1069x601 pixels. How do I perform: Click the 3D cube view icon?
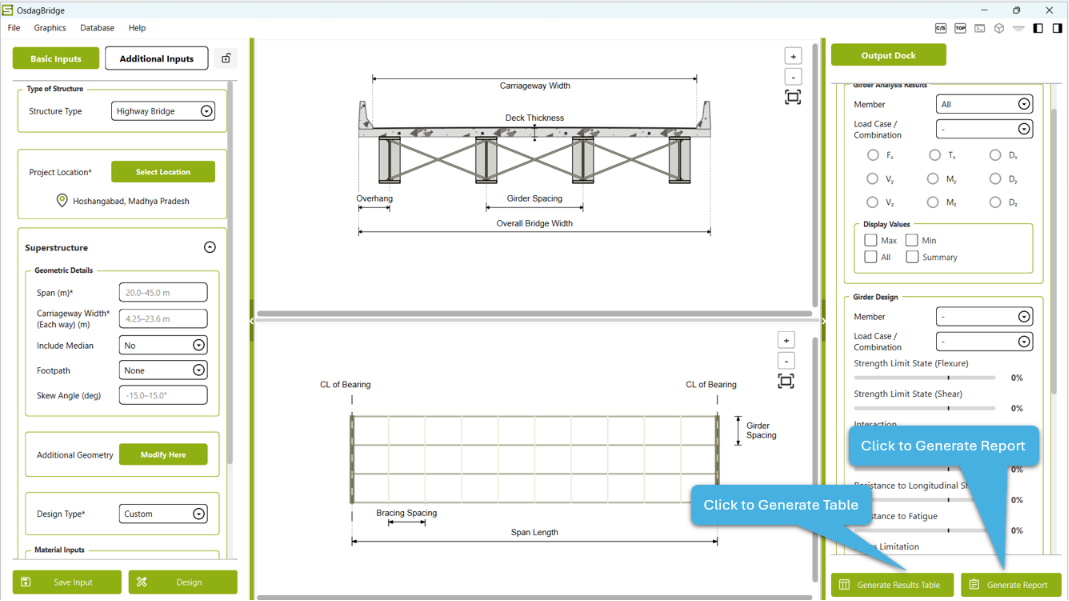pyautogui.click(x=999, y=28)
